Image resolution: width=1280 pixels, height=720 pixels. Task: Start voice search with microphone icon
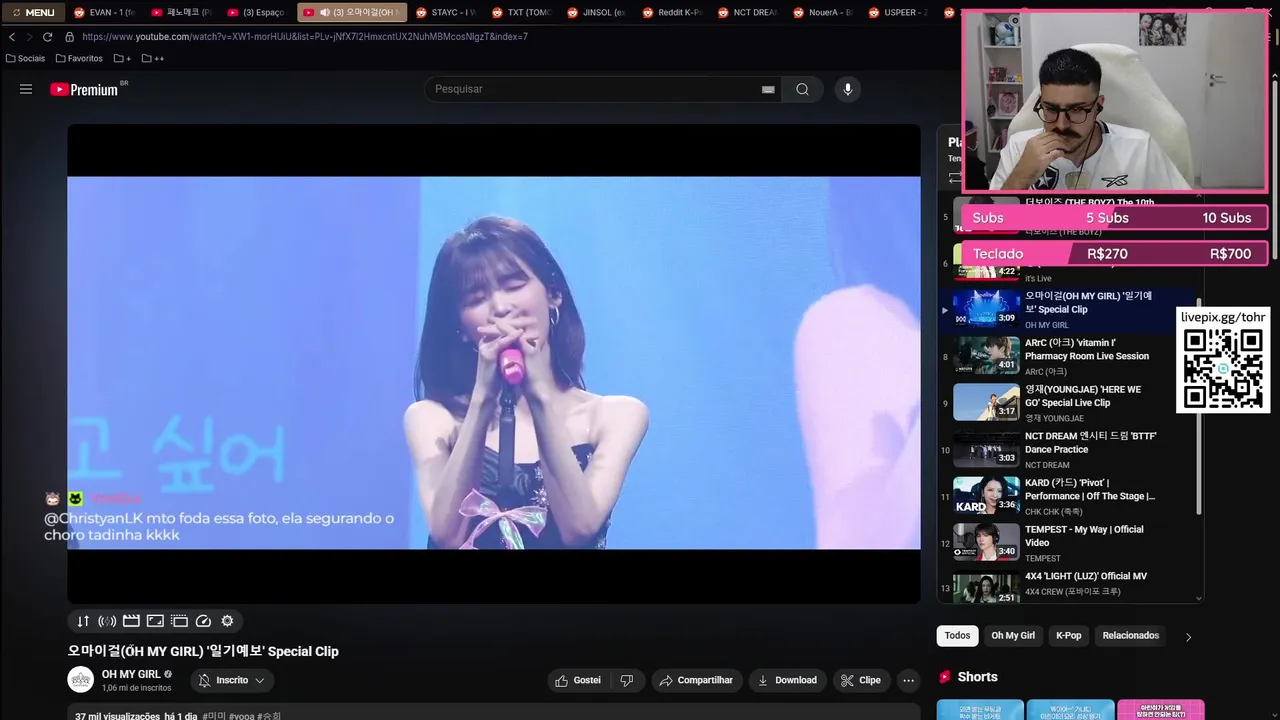tap(848, 89)
